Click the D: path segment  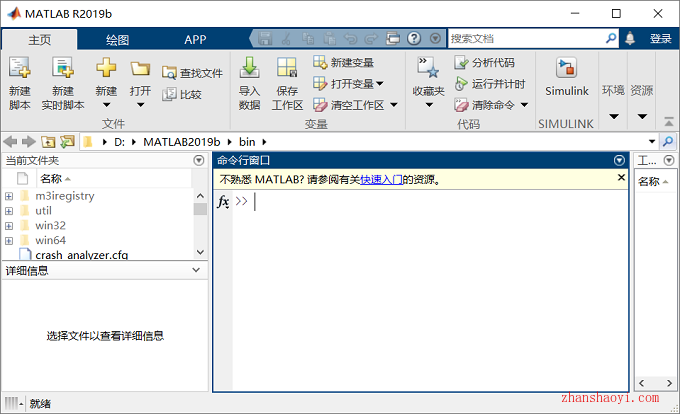click(119, 142)
